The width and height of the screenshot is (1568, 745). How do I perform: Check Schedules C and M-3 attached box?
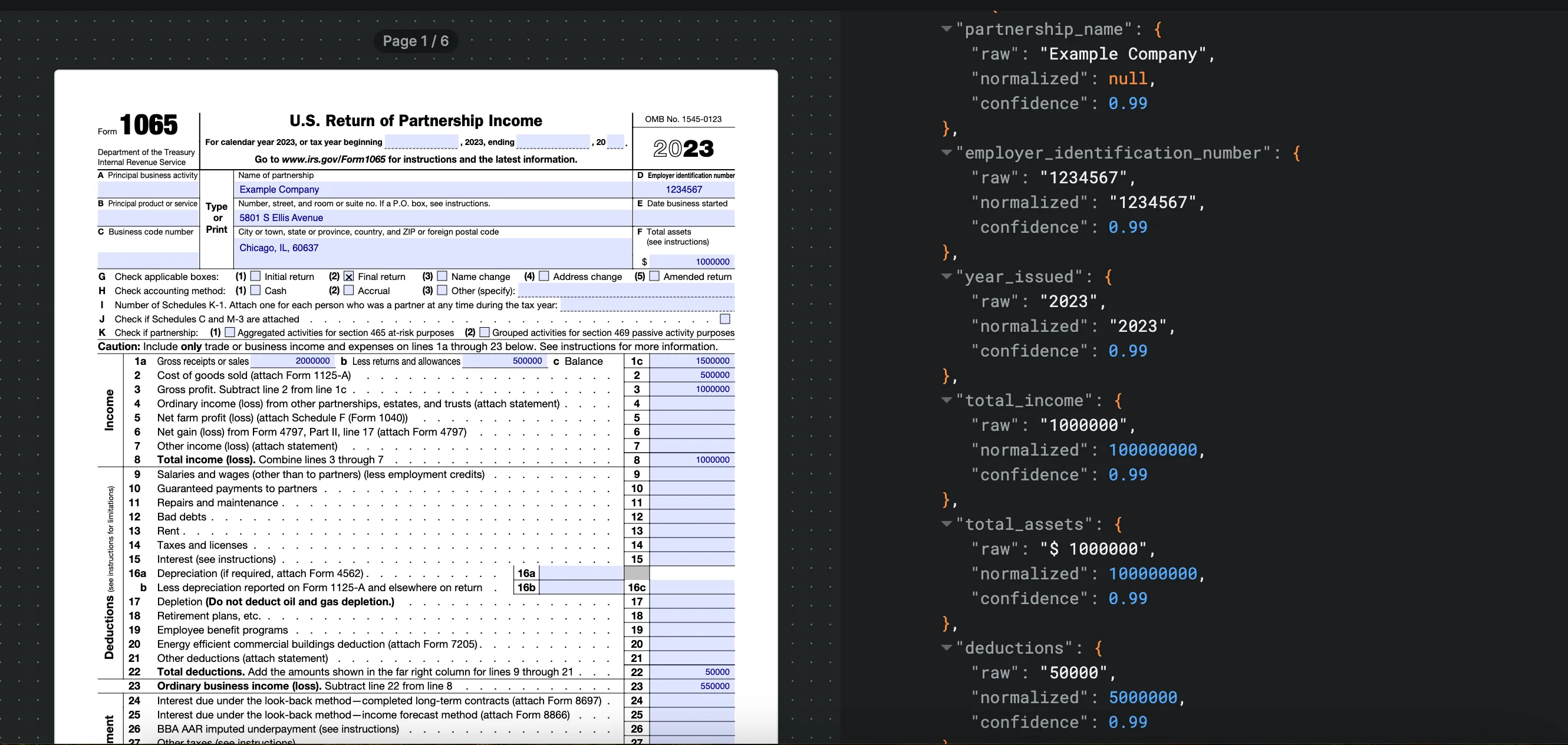tap(725, 319)
